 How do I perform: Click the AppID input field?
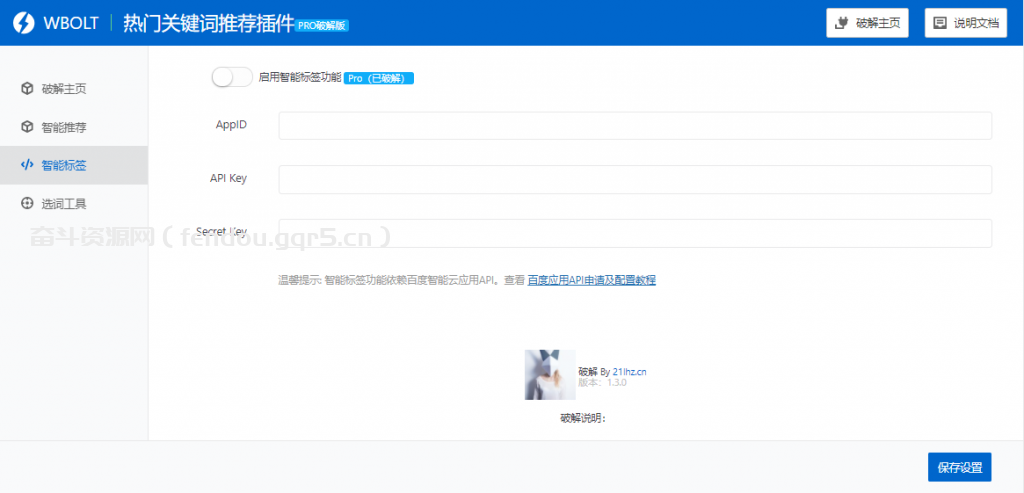click(x=635, y=125)
